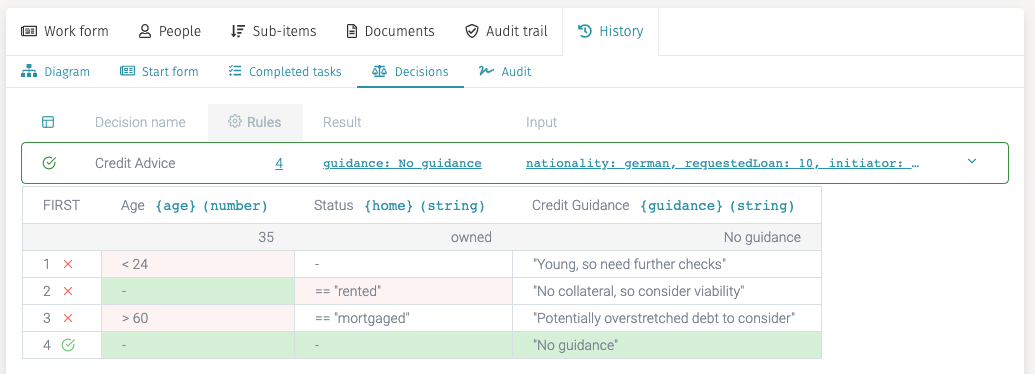The height and width of the screenshot is (374, 1035).
Task: Open the Audit sub-tab
Action: point(505,71)
